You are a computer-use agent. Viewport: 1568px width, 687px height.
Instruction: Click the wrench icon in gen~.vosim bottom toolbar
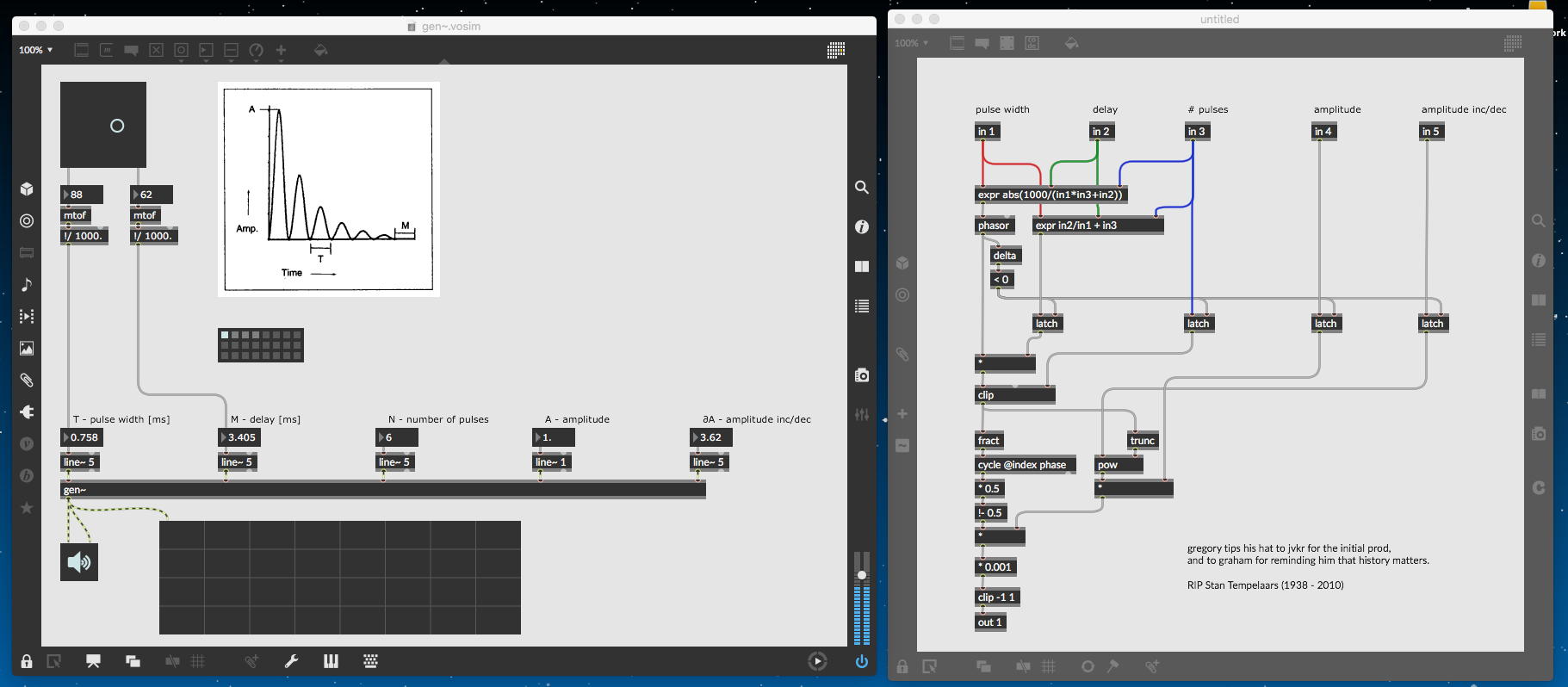(x=291, y=661)
